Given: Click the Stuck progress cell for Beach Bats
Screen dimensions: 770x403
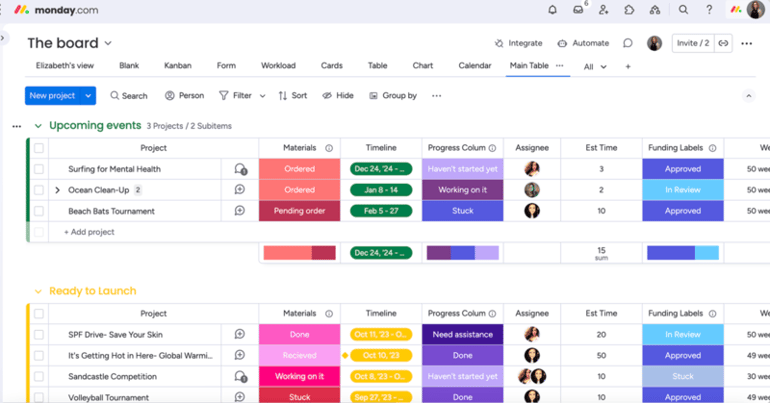Looking at the screenshot, I should (462, 211).
